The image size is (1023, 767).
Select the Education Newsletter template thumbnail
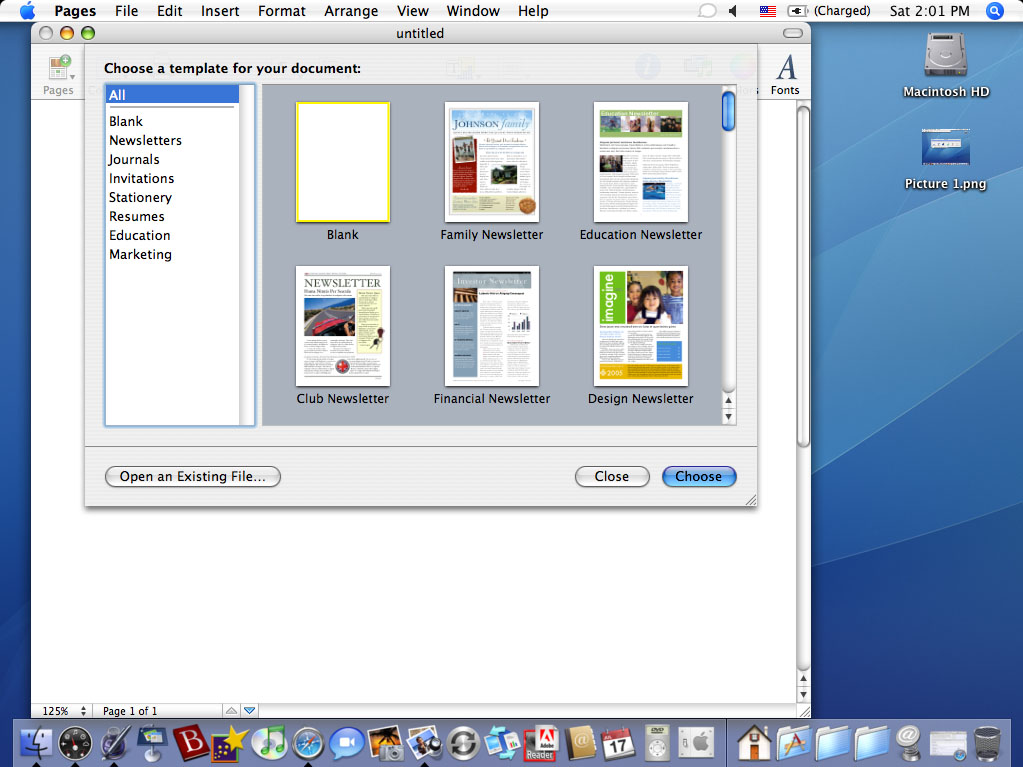coord(641,162)
